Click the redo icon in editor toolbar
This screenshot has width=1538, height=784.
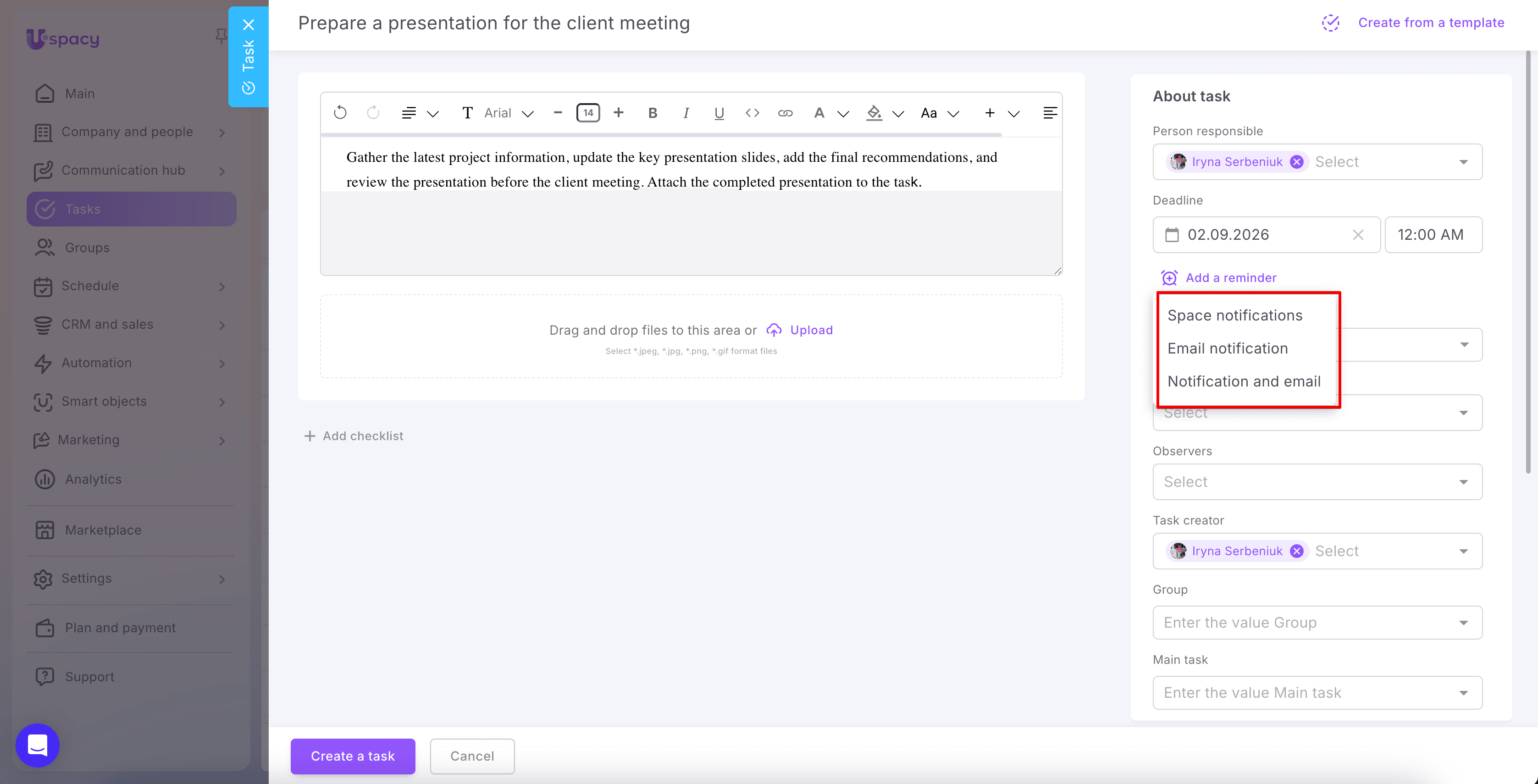373,113
